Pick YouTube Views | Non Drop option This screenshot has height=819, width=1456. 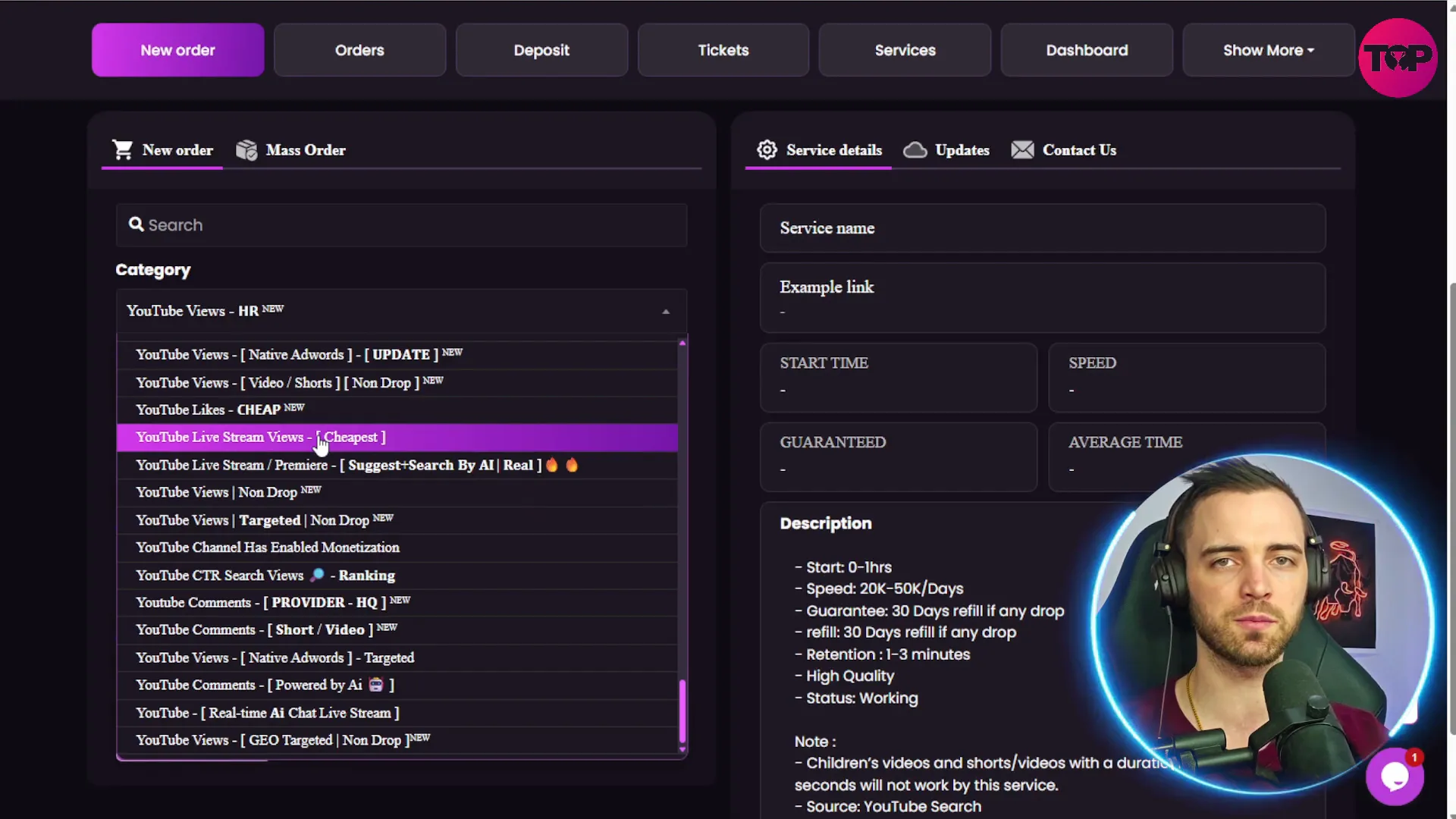click(x=397, y=493)
